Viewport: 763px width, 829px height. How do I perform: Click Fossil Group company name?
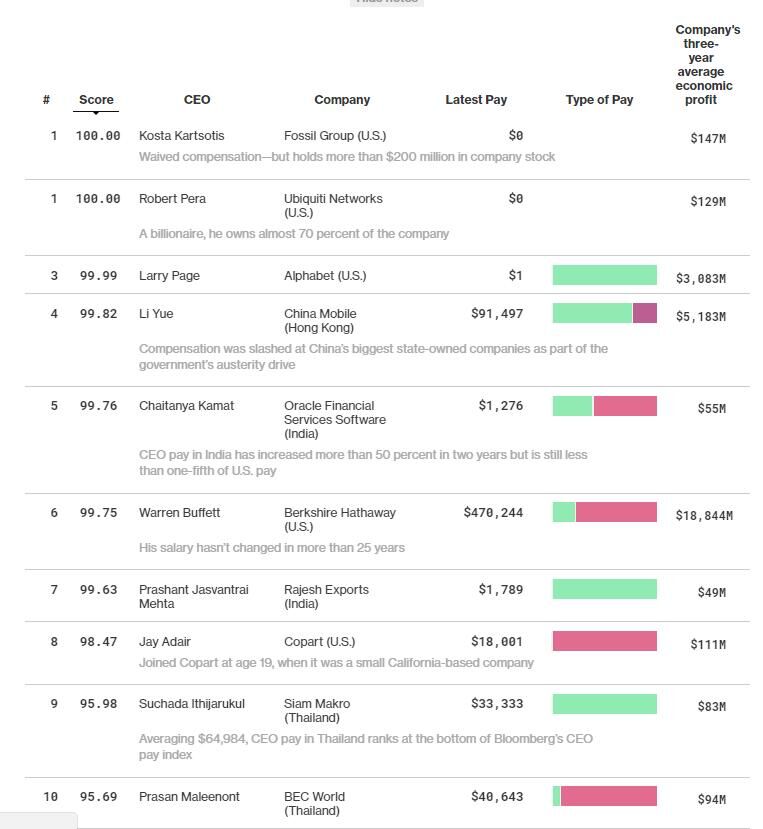point(334,136)
